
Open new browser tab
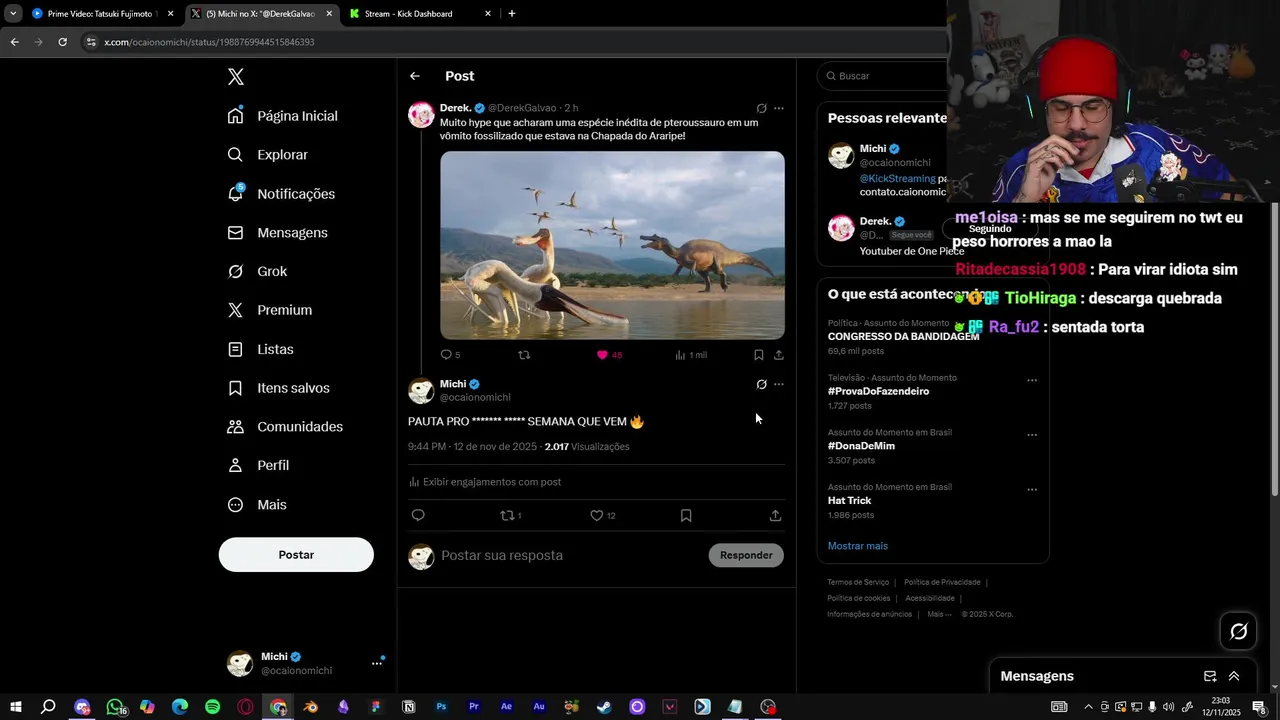click(x=512, y=14)
